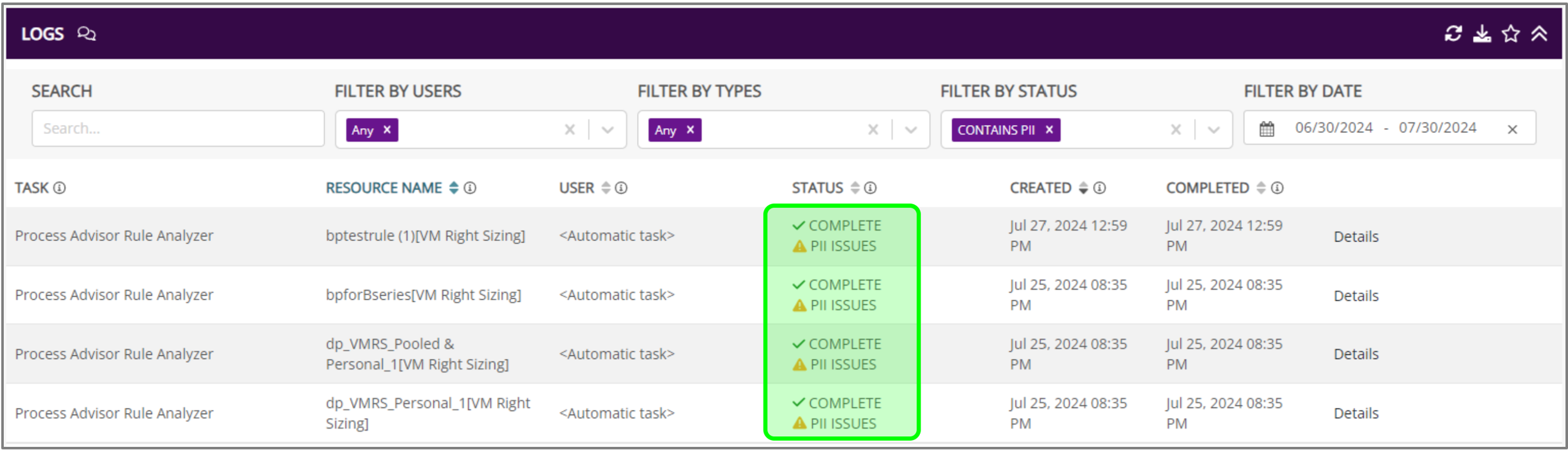Click the Search input field
Image resolution: width=1568 pixels, height=450 pixels.
(x=178, y=129)
